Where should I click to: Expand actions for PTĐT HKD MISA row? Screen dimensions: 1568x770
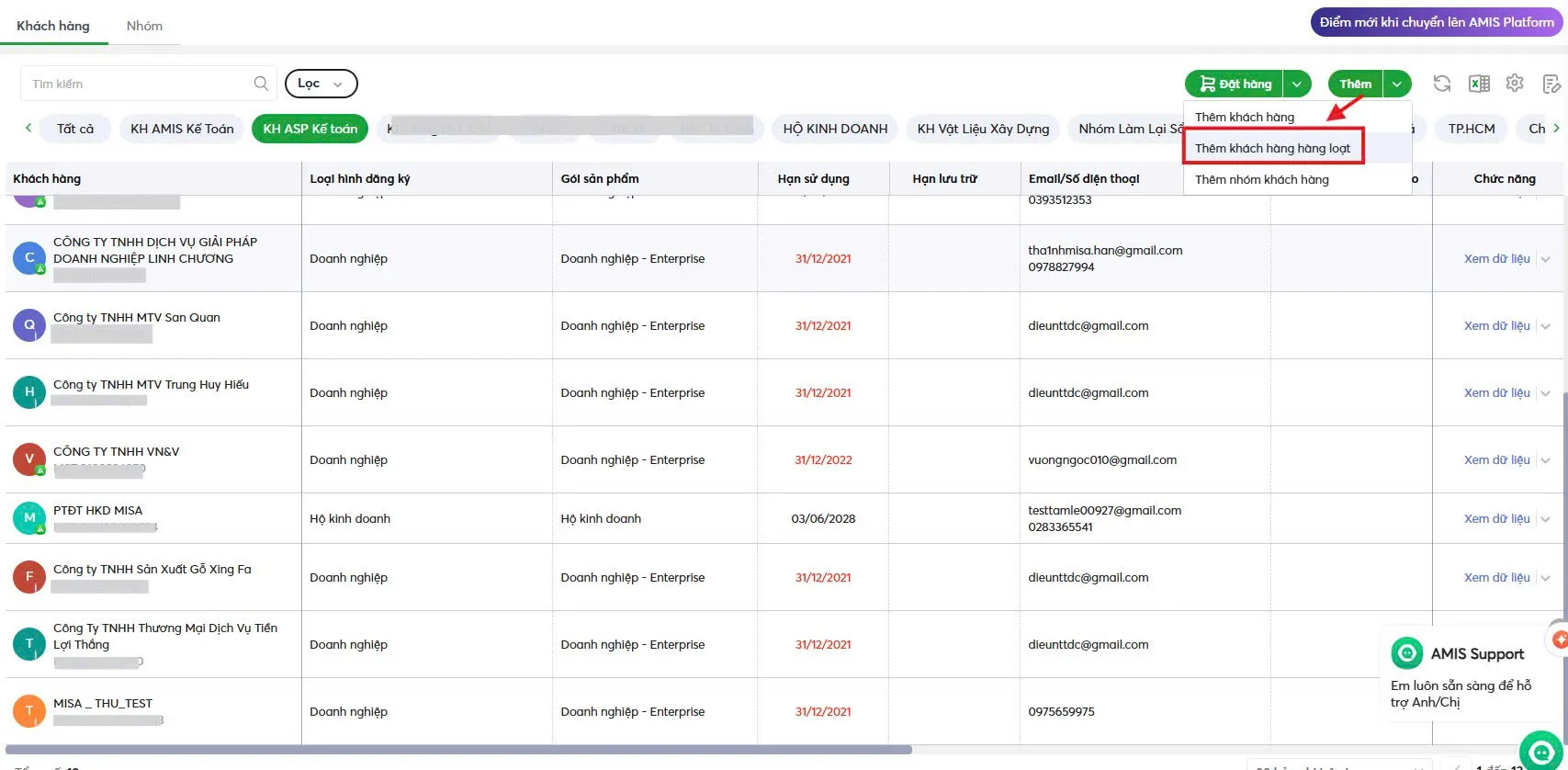1545,519
